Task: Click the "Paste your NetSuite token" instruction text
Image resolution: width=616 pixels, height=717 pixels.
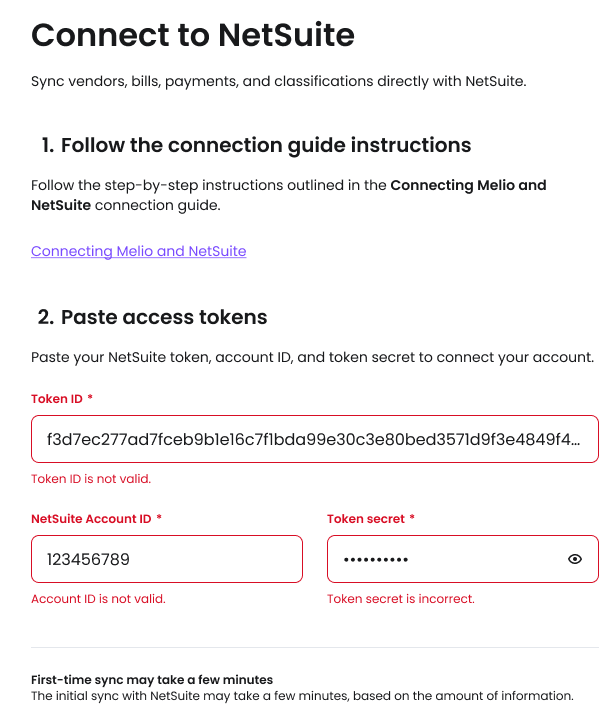Action: click(312, 357)
